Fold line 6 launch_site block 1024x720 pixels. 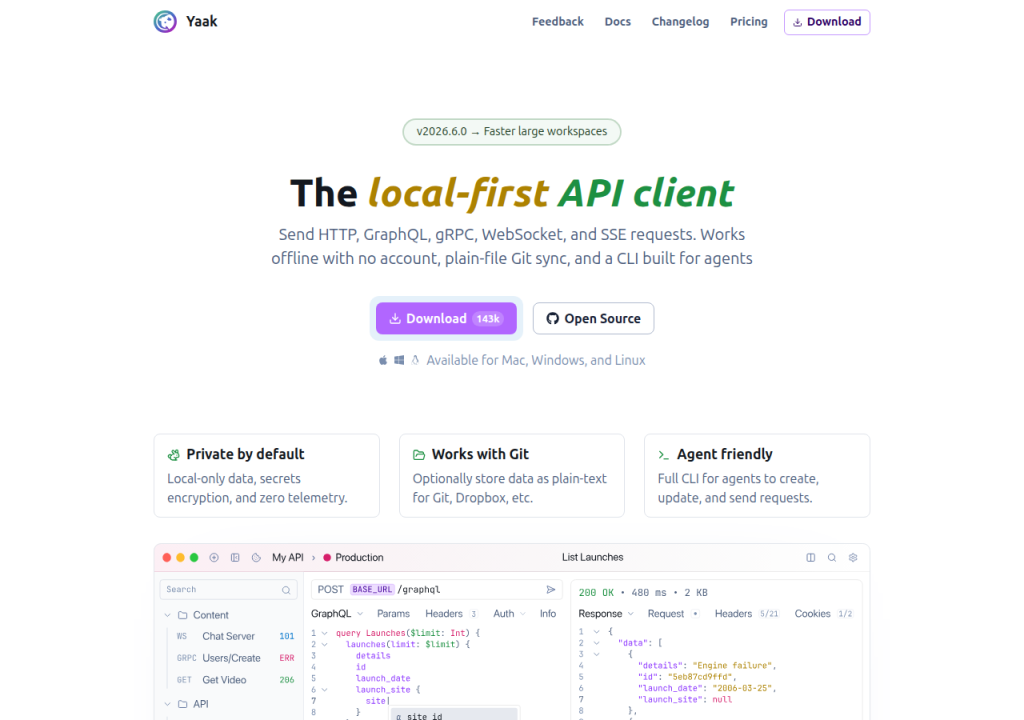(x=325, y=690)
